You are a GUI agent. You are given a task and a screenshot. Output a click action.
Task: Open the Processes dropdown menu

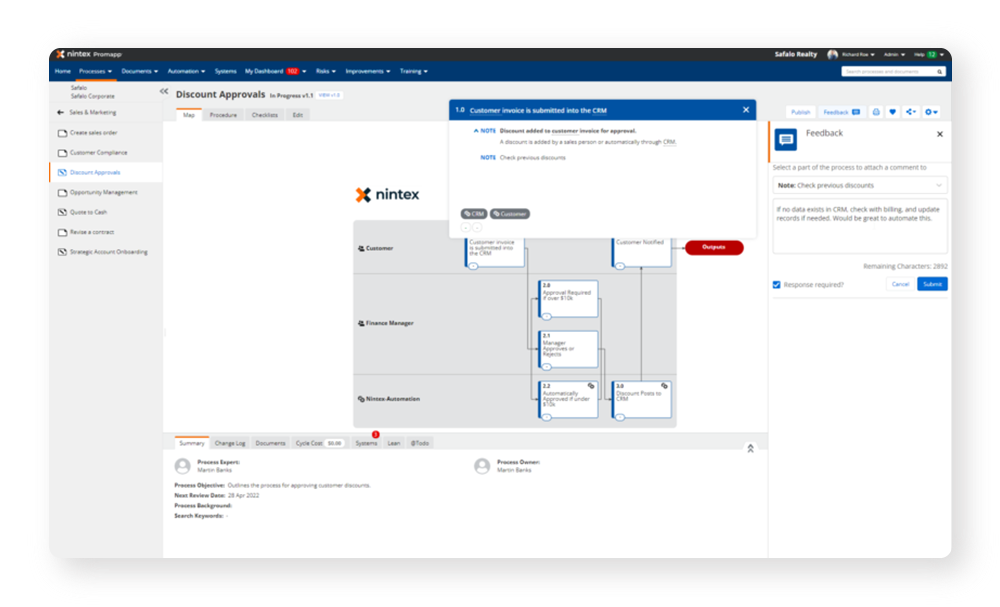(95, 71)
